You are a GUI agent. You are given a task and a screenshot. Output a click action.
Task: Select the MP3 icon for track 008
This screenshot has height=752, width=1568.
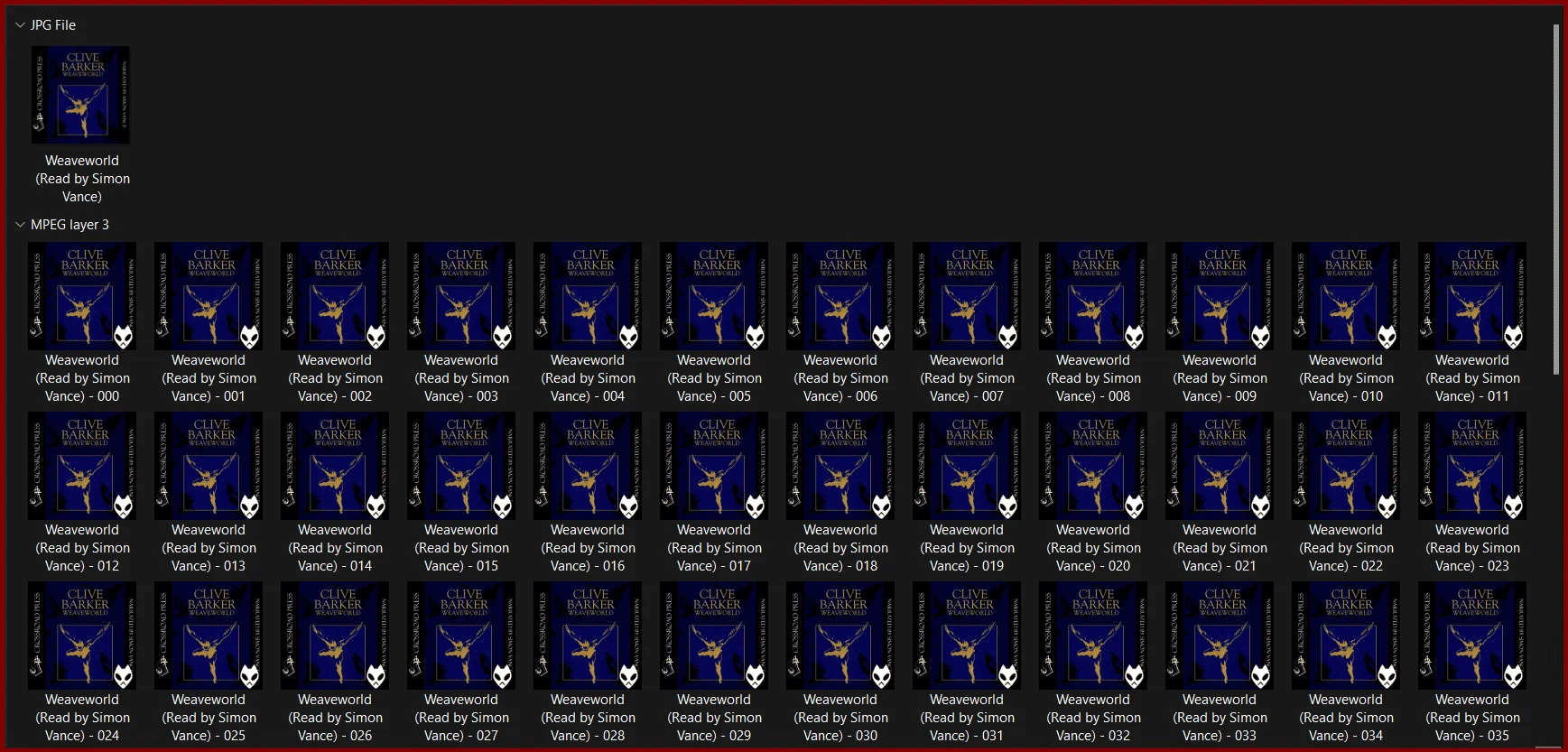tap(1093, 296)
